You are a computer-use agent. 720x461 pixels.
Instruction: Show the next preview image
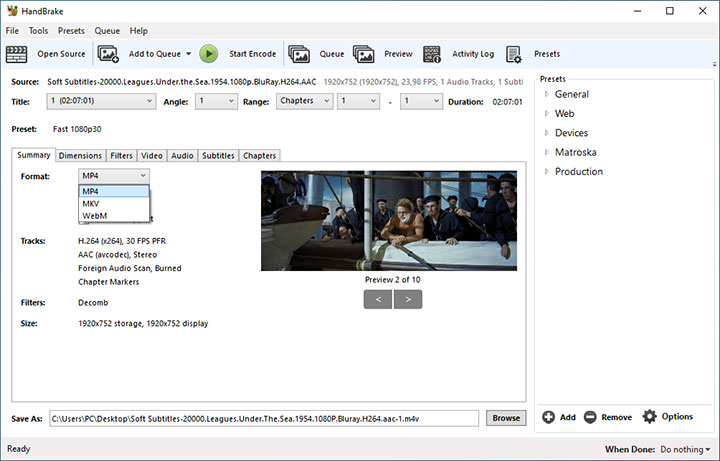pyautogui.click(x=408, y=299)
